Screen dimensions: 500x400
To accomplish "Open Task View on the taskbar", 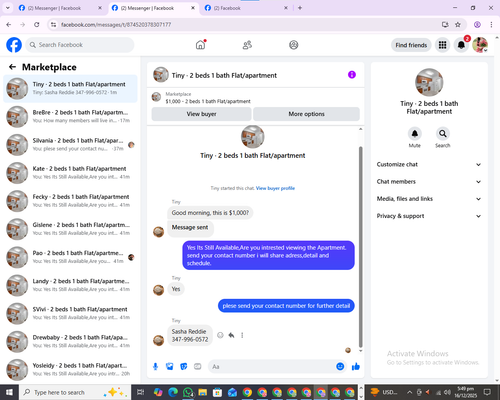I will [x=141, y=392].
